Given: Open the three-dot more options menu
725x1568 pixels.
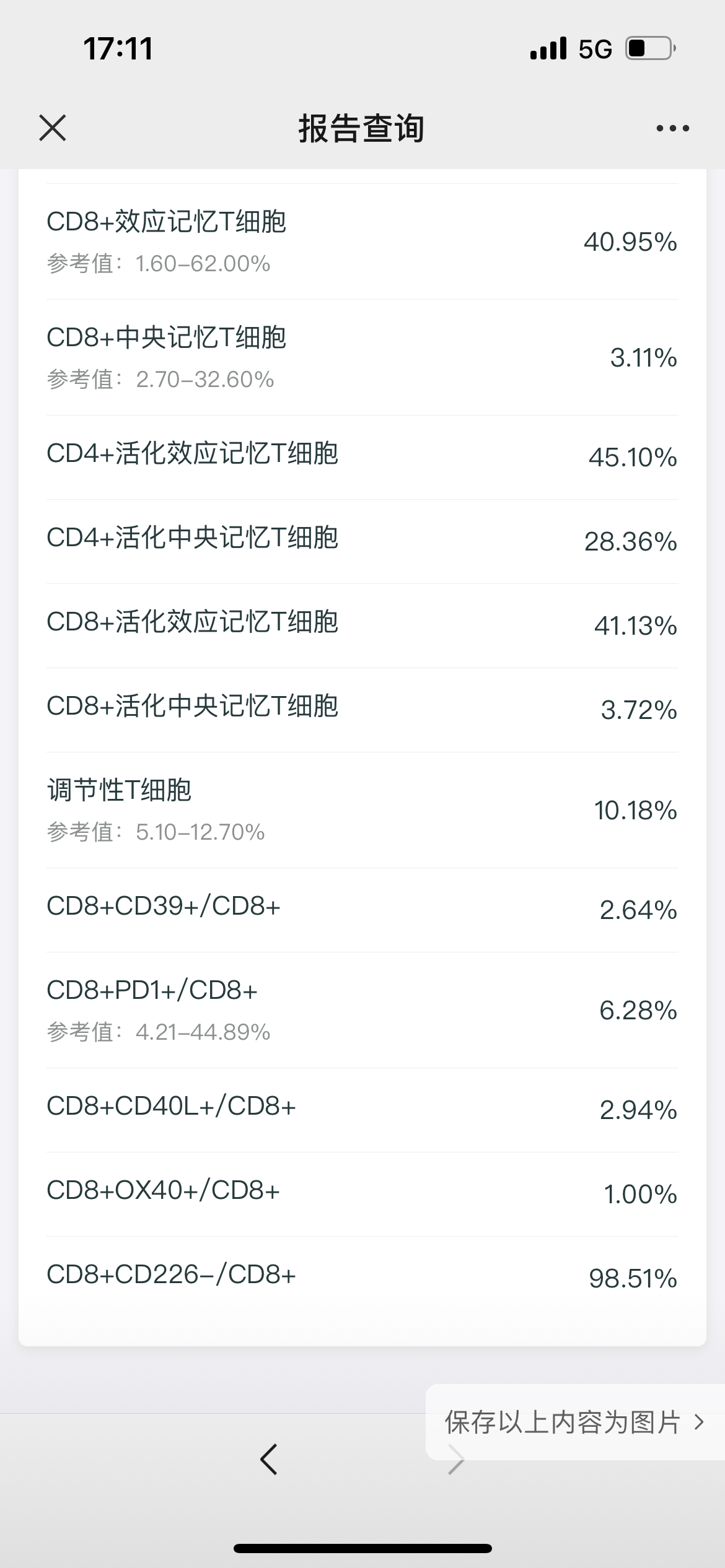Looking at the screenshot, I should point(672,128).
